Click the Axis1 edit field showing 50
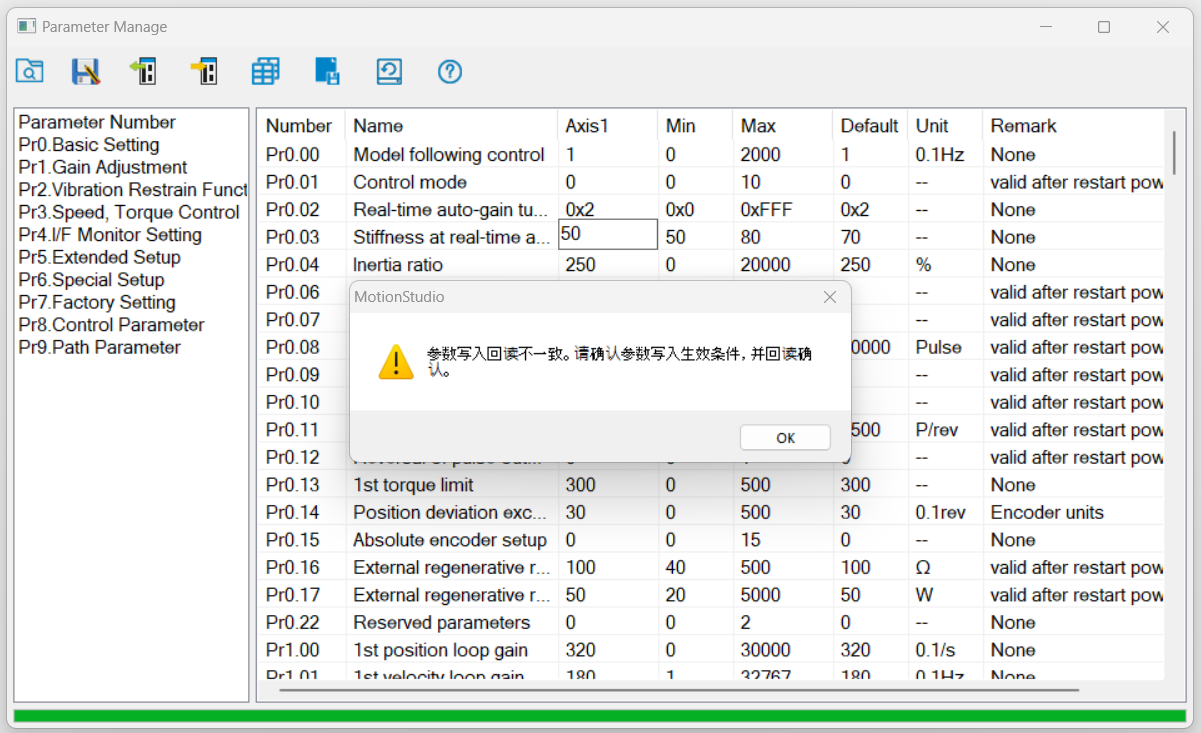The height and width of the screenshot is (733, 1201). (607, 235)
